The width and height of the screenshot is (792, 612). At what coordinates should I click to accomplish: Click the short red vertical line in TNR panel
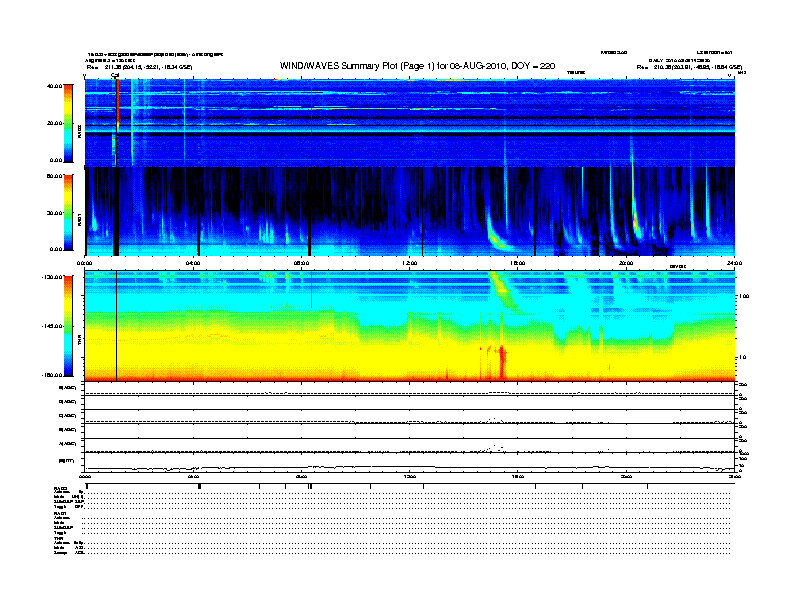pos(311,289)
